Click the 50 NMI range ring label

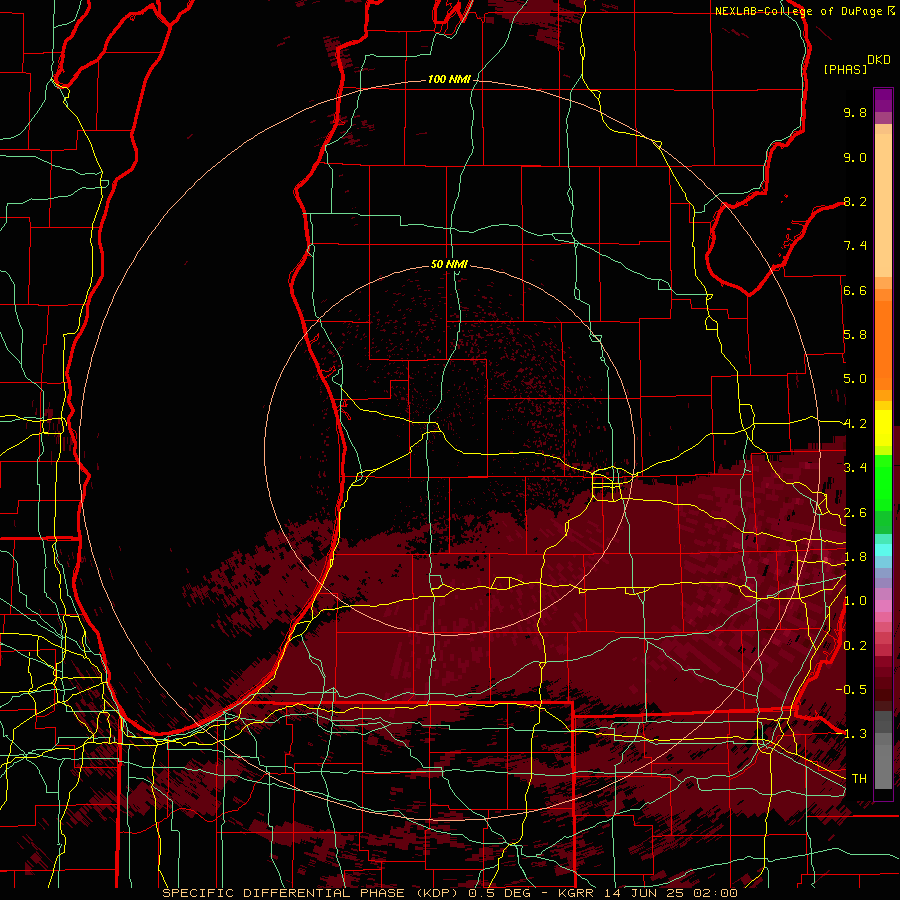point(449,264)
